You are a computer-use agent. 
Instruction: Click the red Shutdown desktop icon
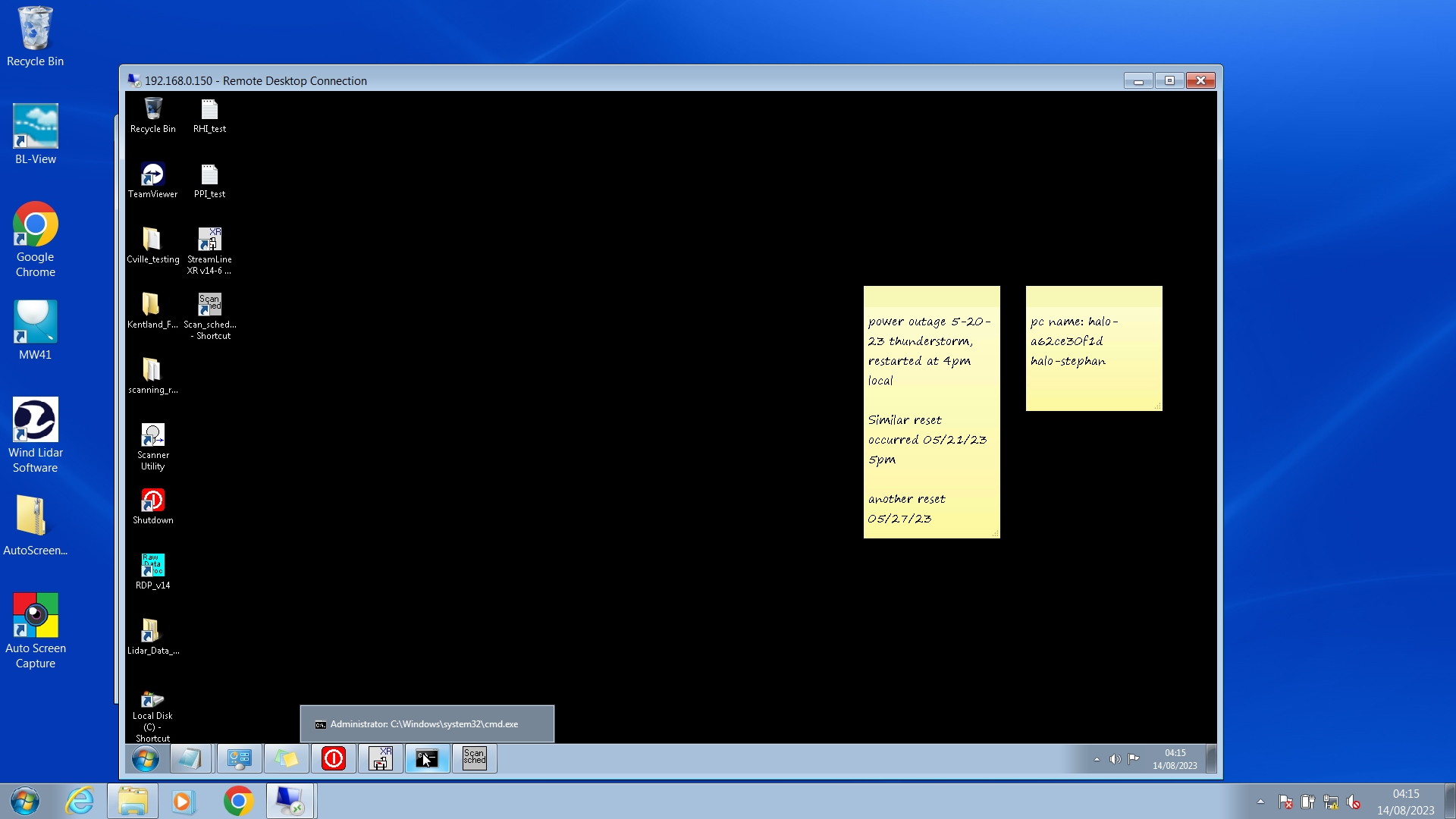[x=152, y=501]
